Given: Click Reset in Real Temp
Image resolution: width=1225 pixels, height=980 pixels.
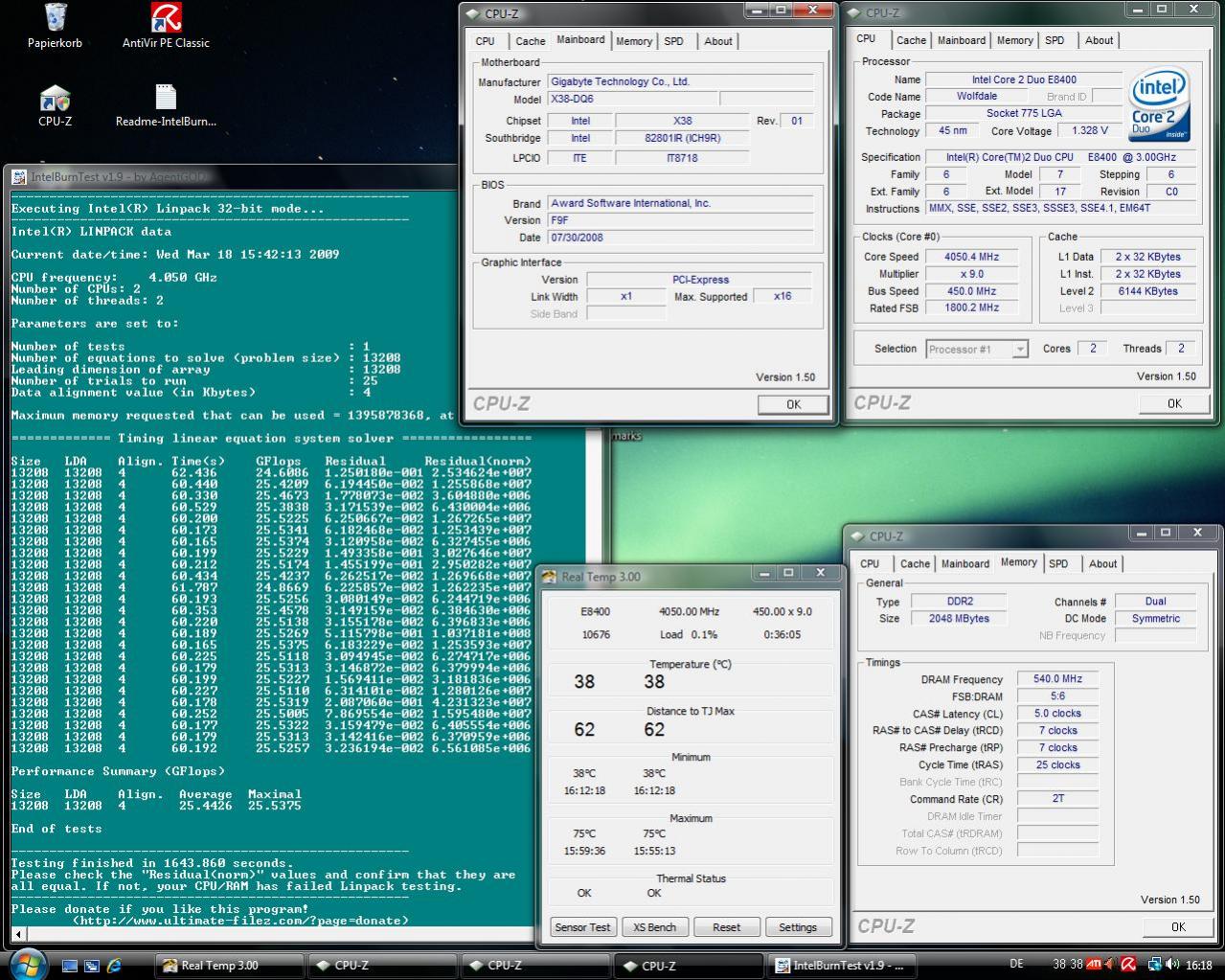Looking at the screenshot, I should (x=726, y=927).
